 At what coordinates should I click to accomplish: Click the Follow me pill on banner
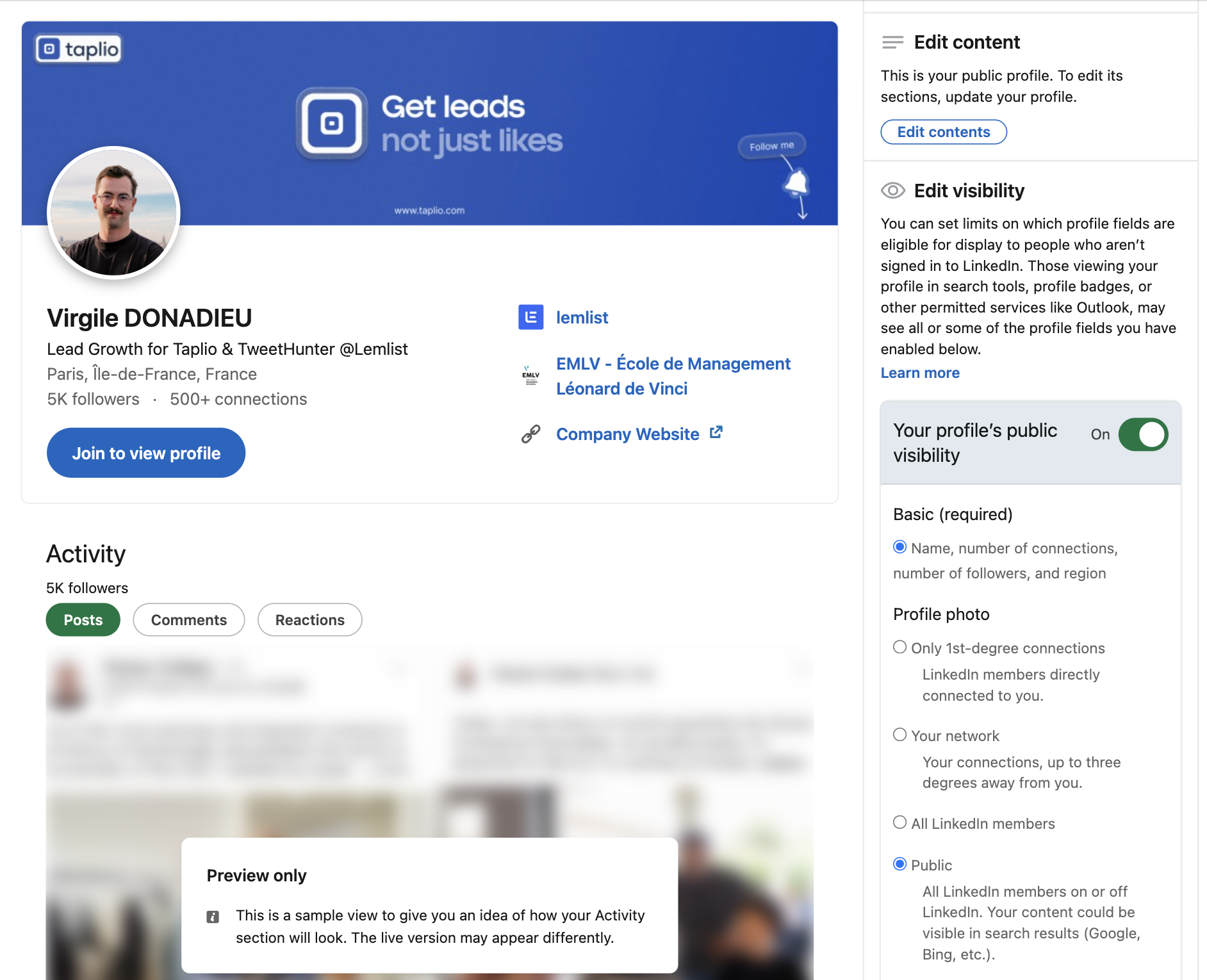[772, 146]
